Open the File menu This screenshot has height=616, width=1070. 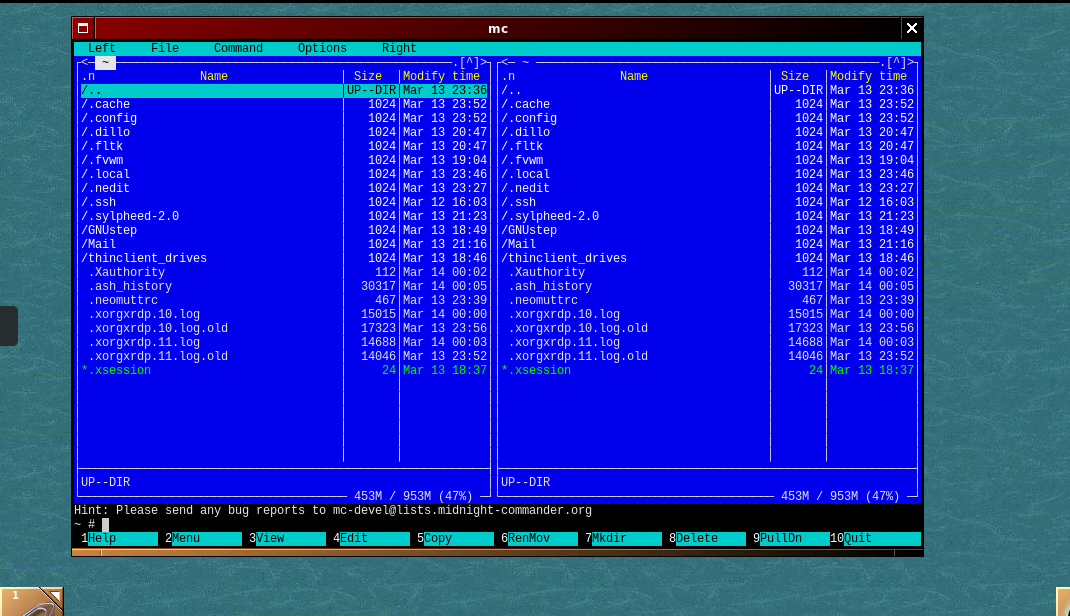pos(165,48)
